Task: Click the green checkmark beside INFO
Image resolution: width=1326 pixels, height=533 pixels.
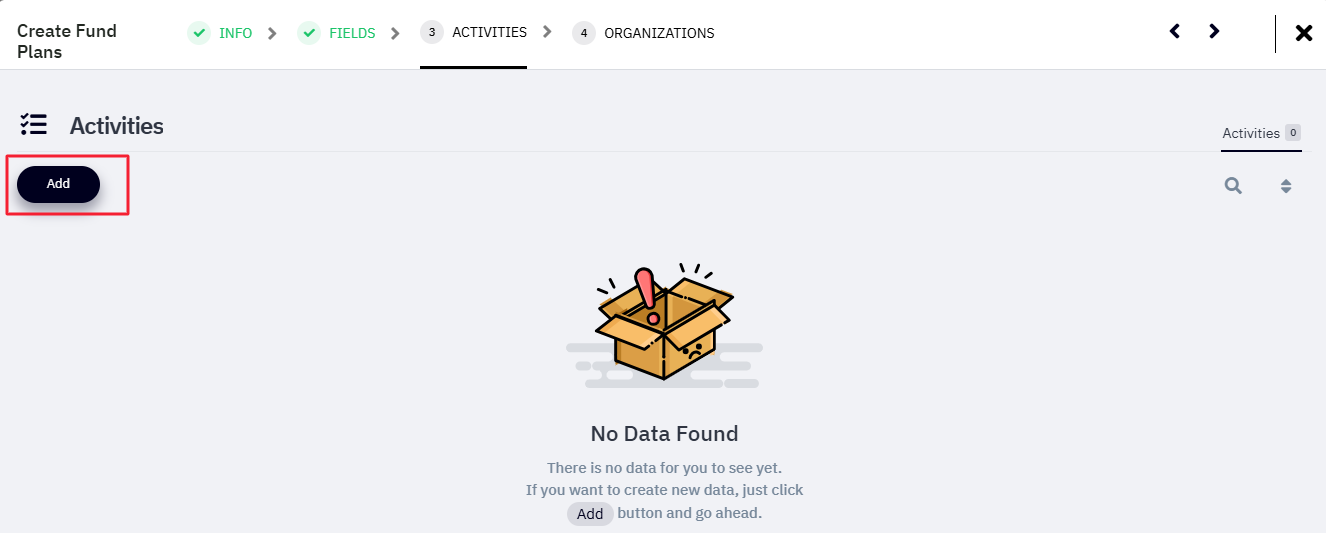Action: [x=199, y=33]
